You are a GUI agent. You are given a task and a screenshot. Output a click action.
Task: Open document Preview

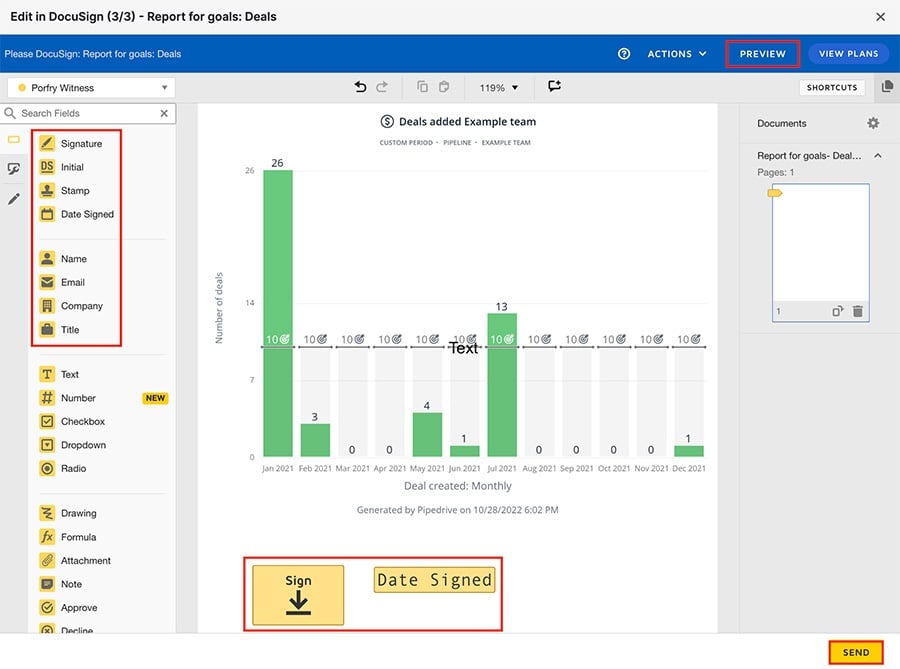point(762,53)
